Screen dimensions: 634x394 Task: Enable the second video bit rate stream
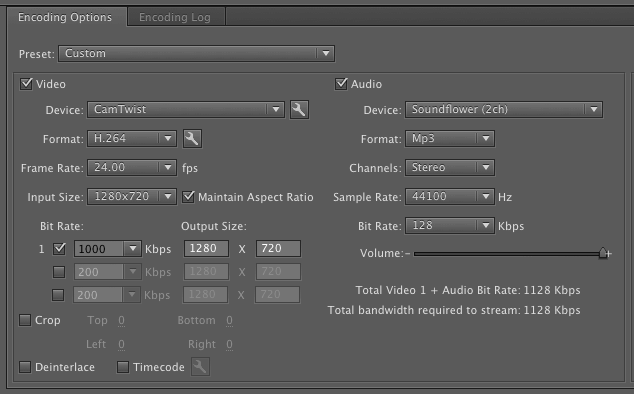click(59, 272)
